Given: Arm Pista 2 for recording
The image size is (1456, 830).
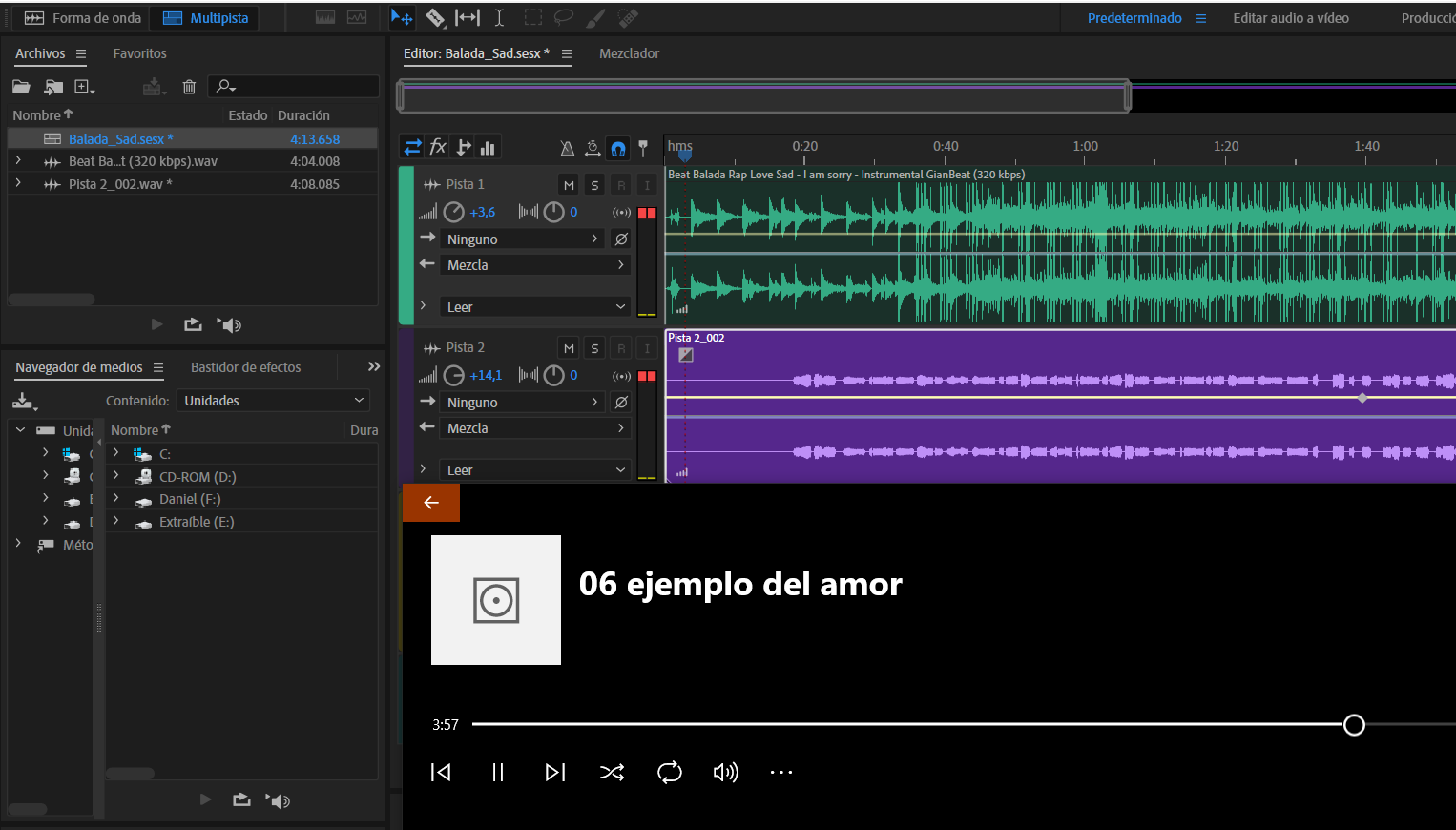Looking at the screenshot, I should coord(621,348).
